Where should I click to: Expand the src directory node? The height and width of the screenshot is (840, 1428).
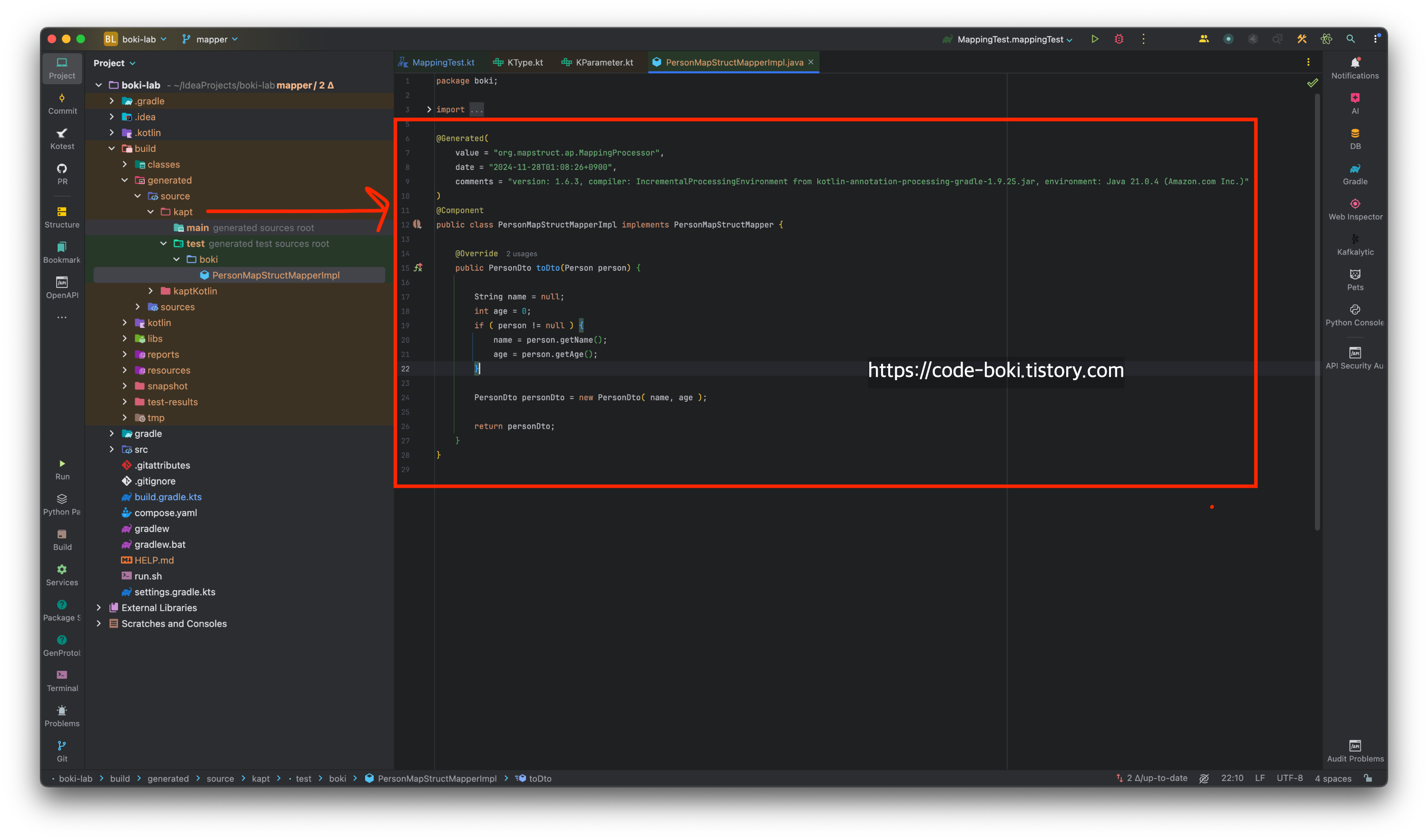[x=112, y=449]
